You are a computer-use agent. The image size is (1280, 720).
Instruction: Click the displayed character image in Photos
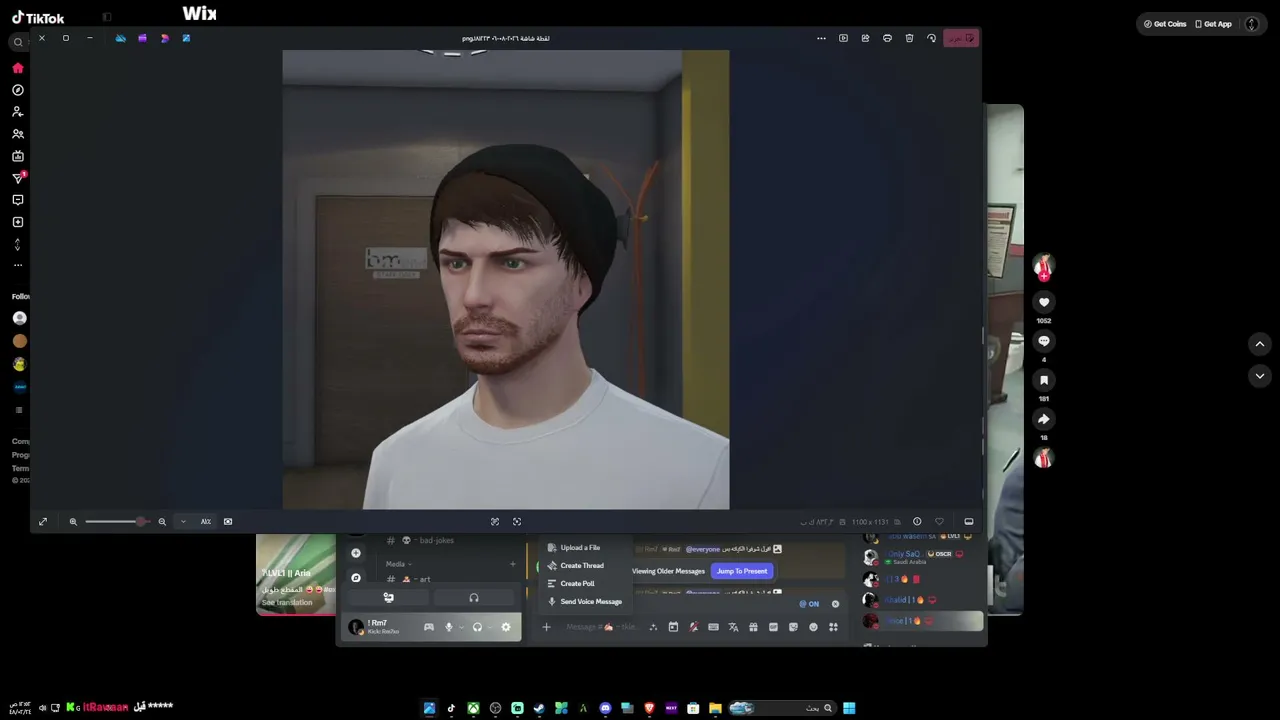pyautogui.click(x=506, y=280)
